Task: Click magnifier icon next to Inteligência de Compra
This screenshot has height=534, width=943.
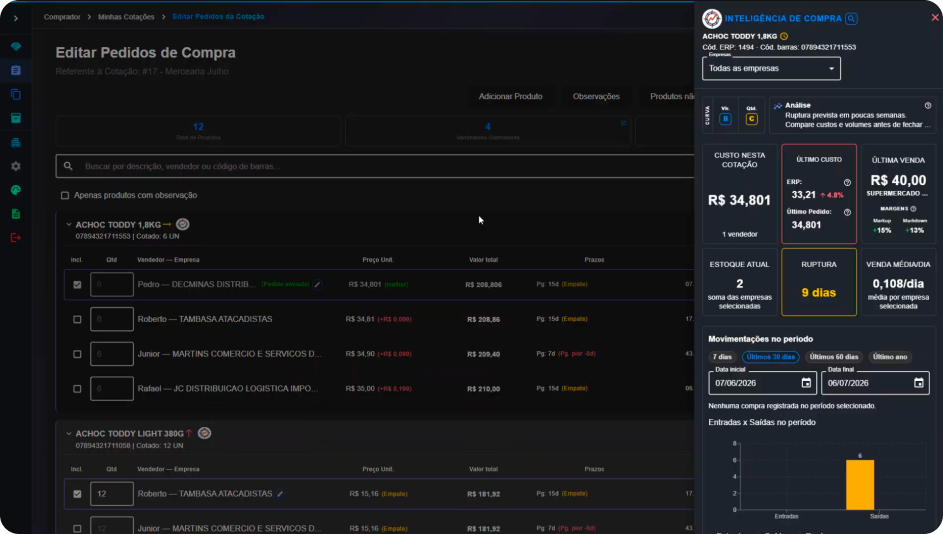Action: [x=851, y=19]
